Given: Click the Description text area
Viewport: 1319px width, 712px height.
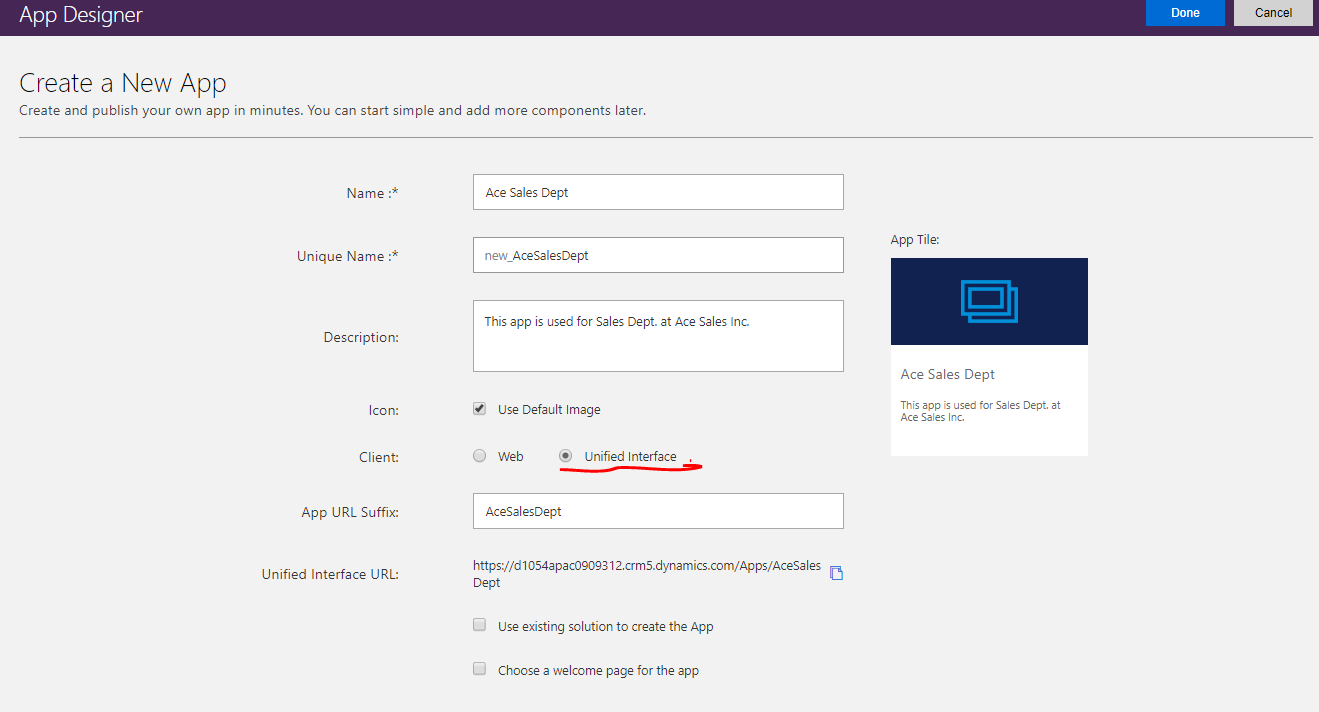Looking at the screenshot, I should click(x=658, y=336).
